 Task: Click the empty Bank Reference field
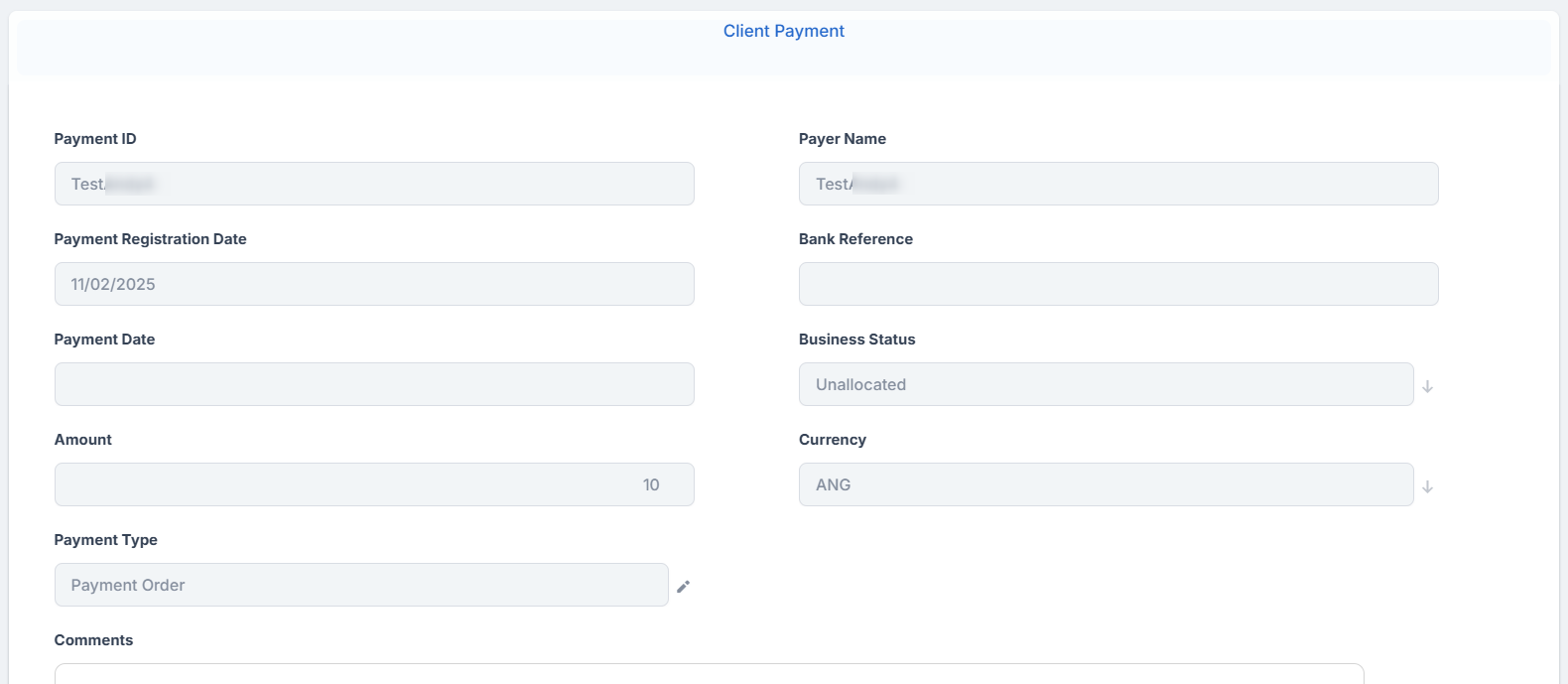coord(1117,284)
